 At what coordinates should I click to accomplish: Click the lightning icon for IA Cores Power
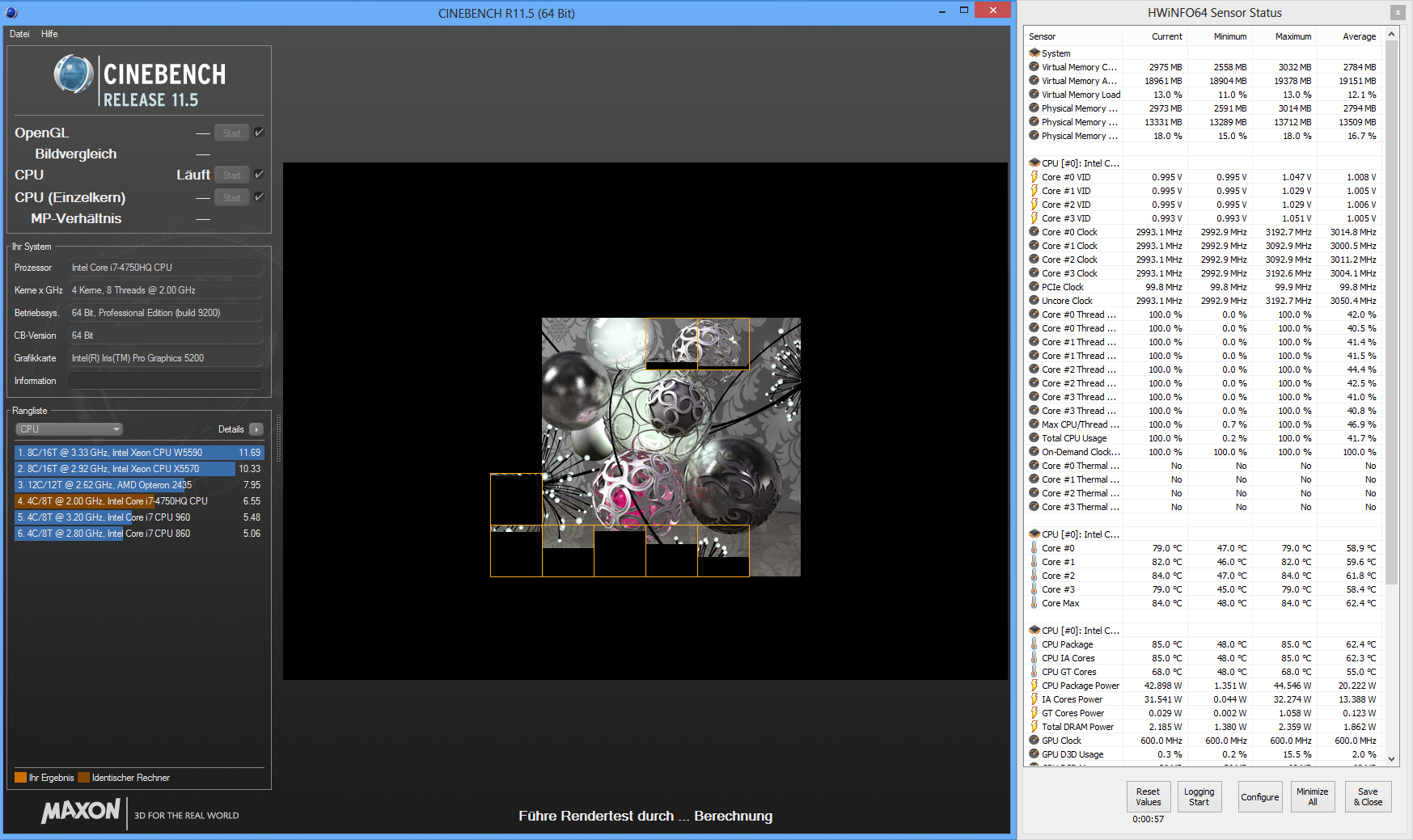[1034, 699]
